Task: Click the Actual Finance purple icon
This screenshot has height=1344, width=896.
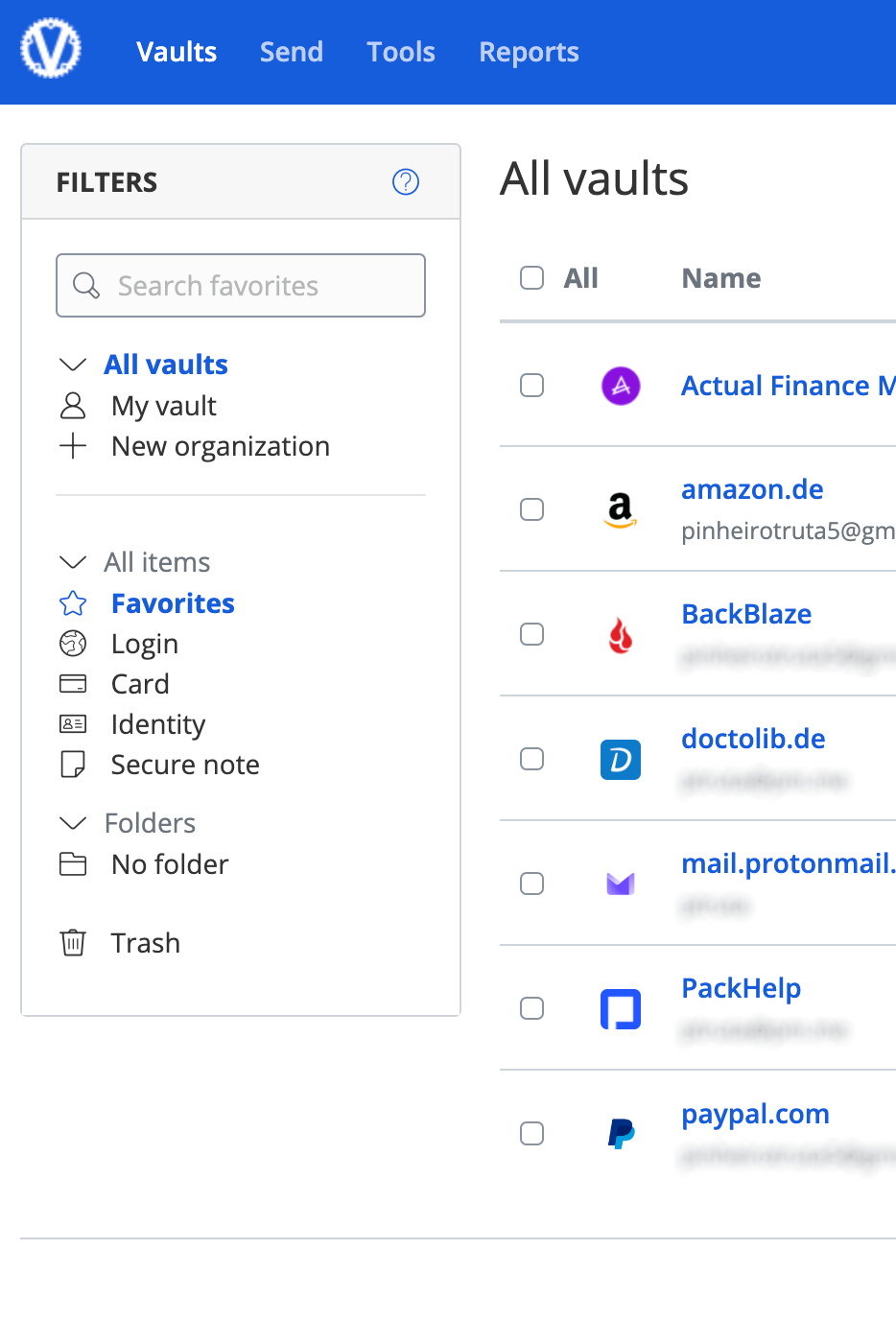Action: point(621,386)
